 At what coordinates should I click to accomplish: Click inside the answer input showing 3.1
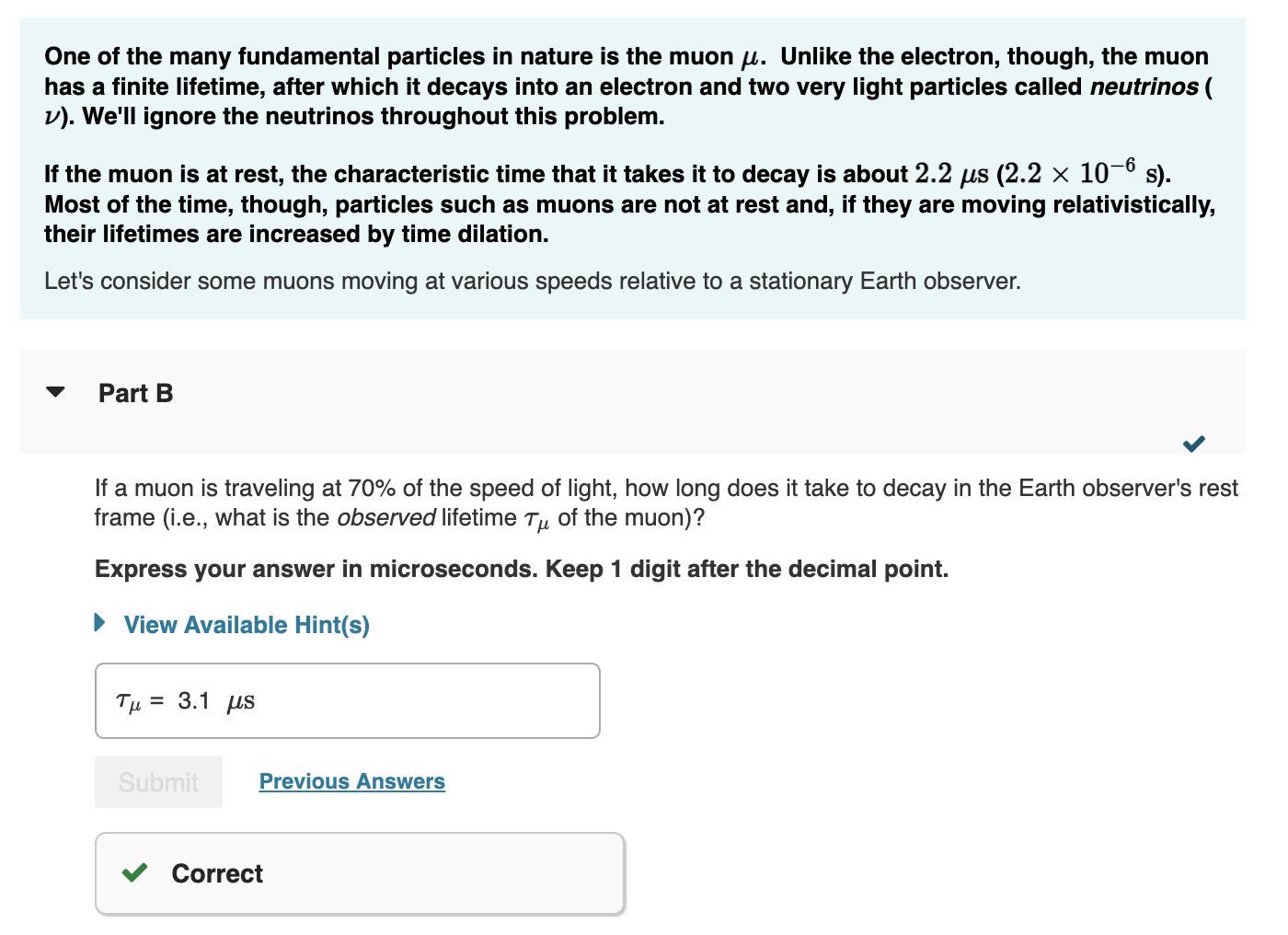347,701
